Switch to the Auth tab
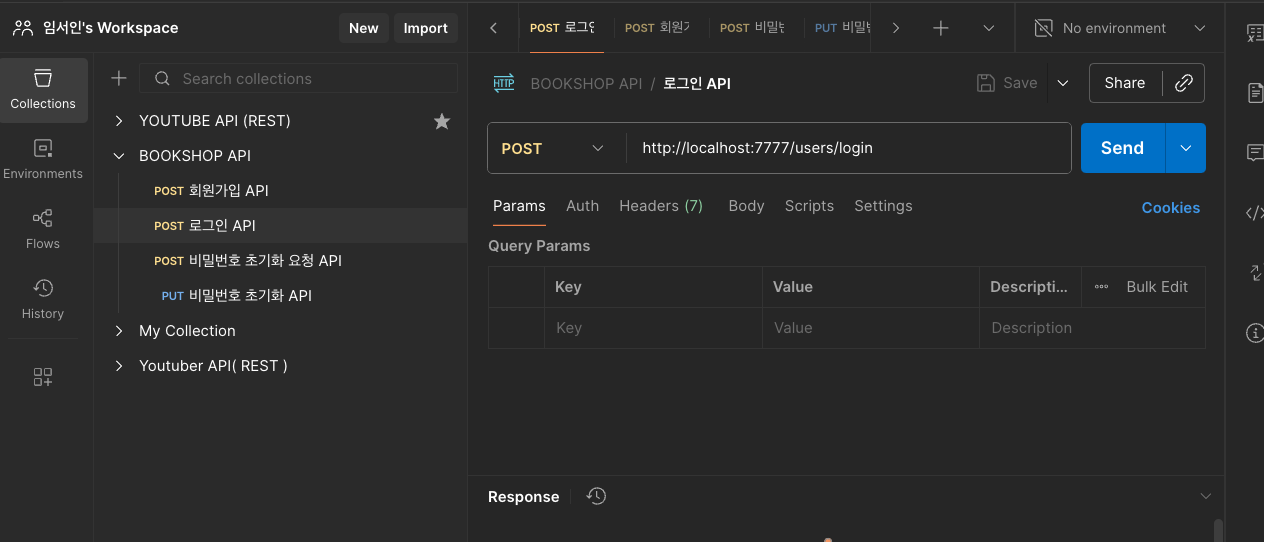 click(x=582, y=206)
